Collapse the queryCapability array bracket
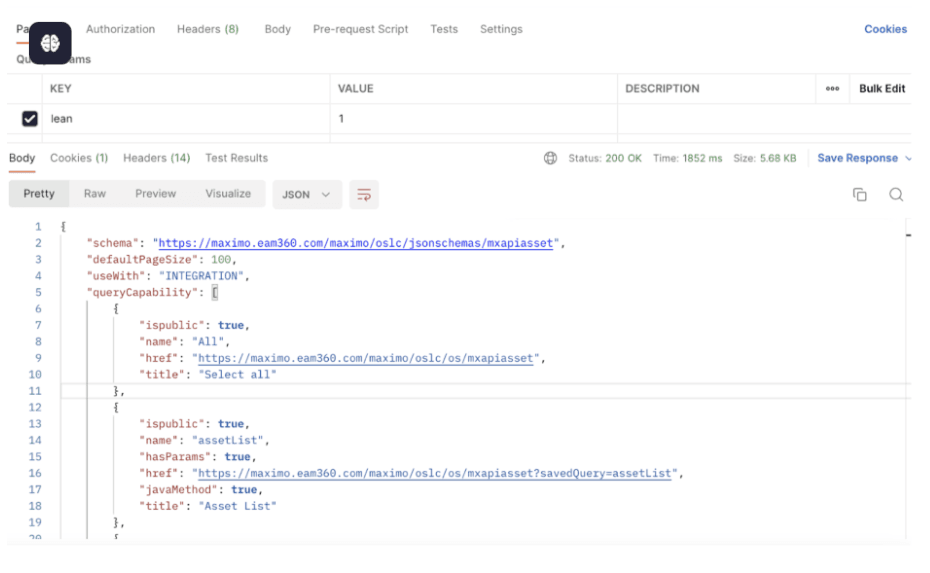This screenshot has height=573, width=930. 215,292
